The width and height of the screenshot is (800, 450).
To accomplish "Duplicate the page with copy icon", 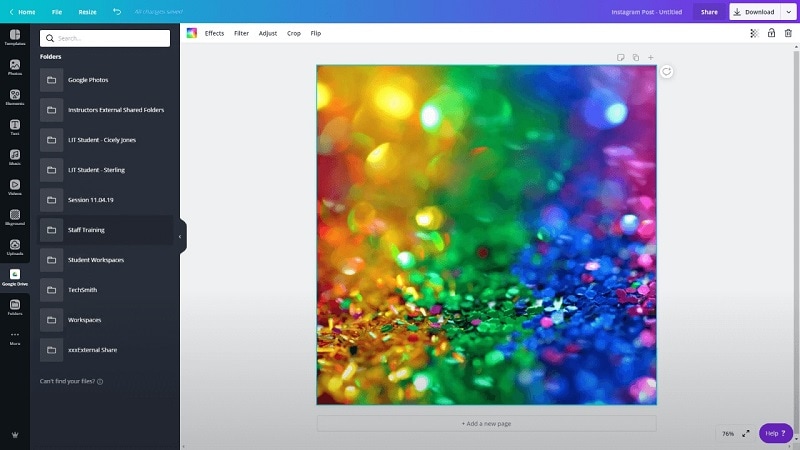I will coord(636,58).
